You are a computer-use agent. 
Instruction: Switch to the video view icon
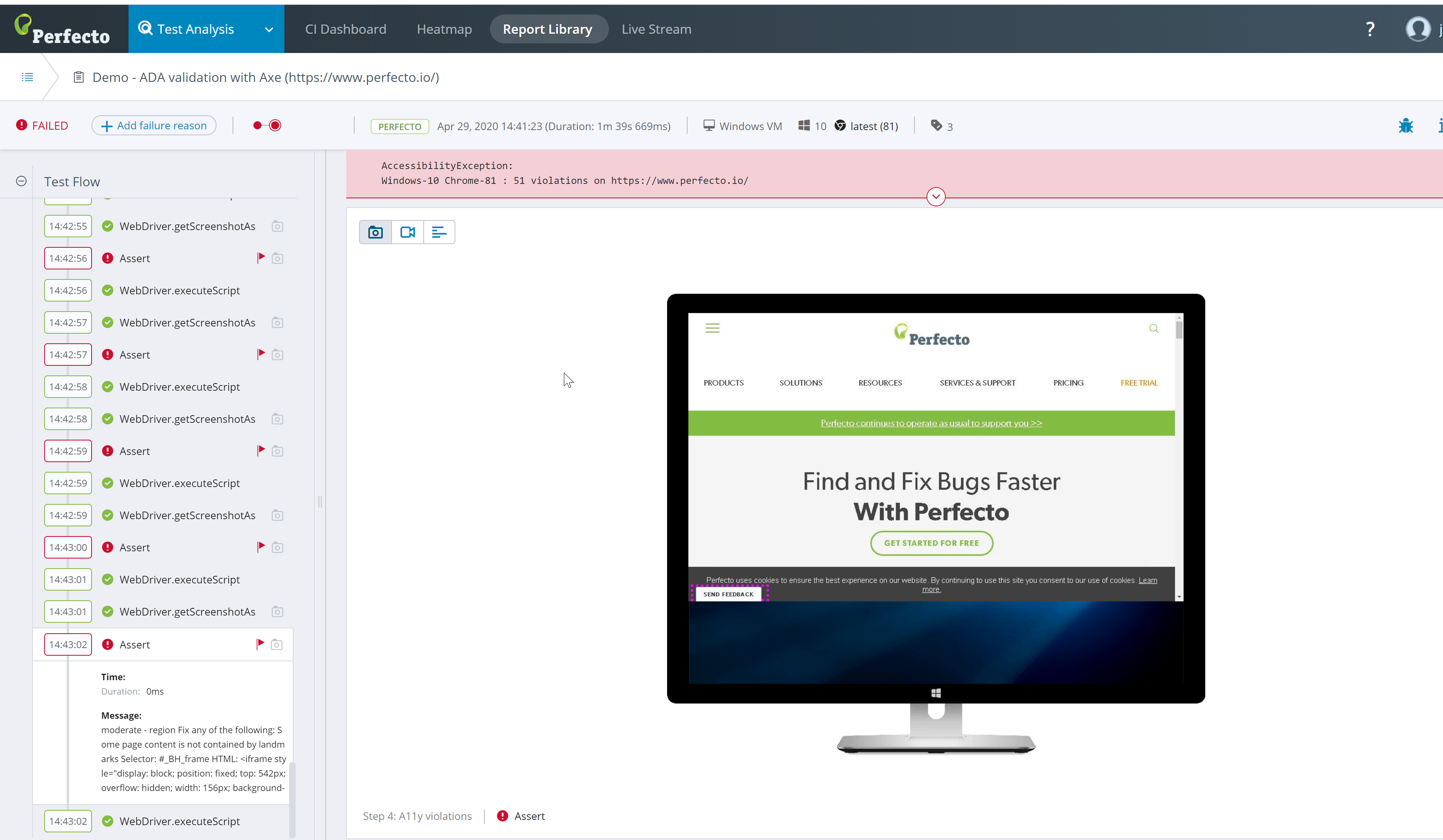point(407,232)
